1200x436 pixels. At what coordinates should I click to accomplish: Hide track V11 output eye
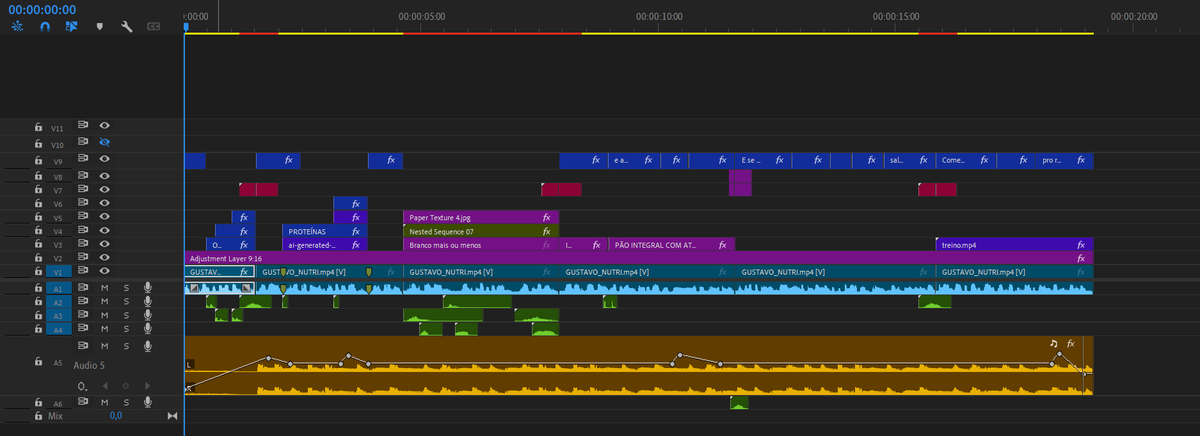pyautogui.click(x=104, y=126)
